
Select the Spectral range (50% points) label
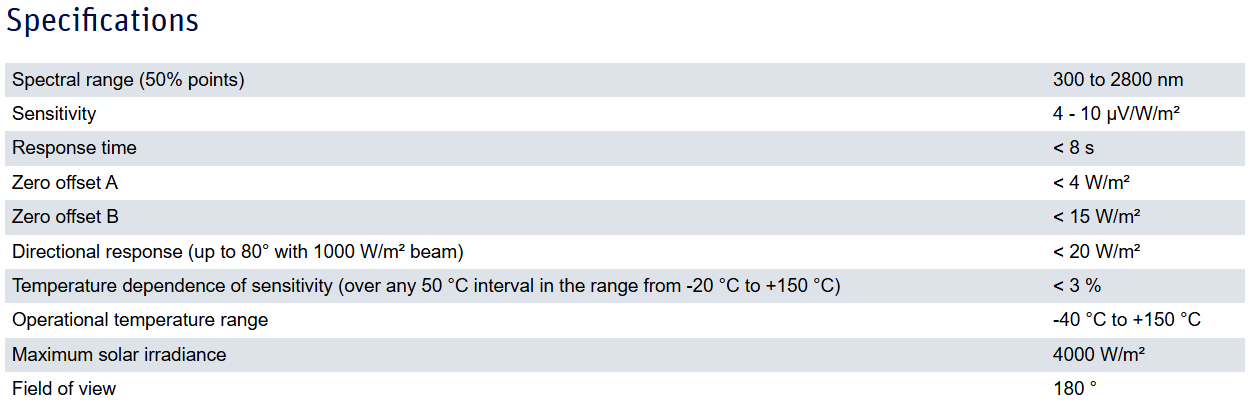pyautogui.click(x=128, y=80)
